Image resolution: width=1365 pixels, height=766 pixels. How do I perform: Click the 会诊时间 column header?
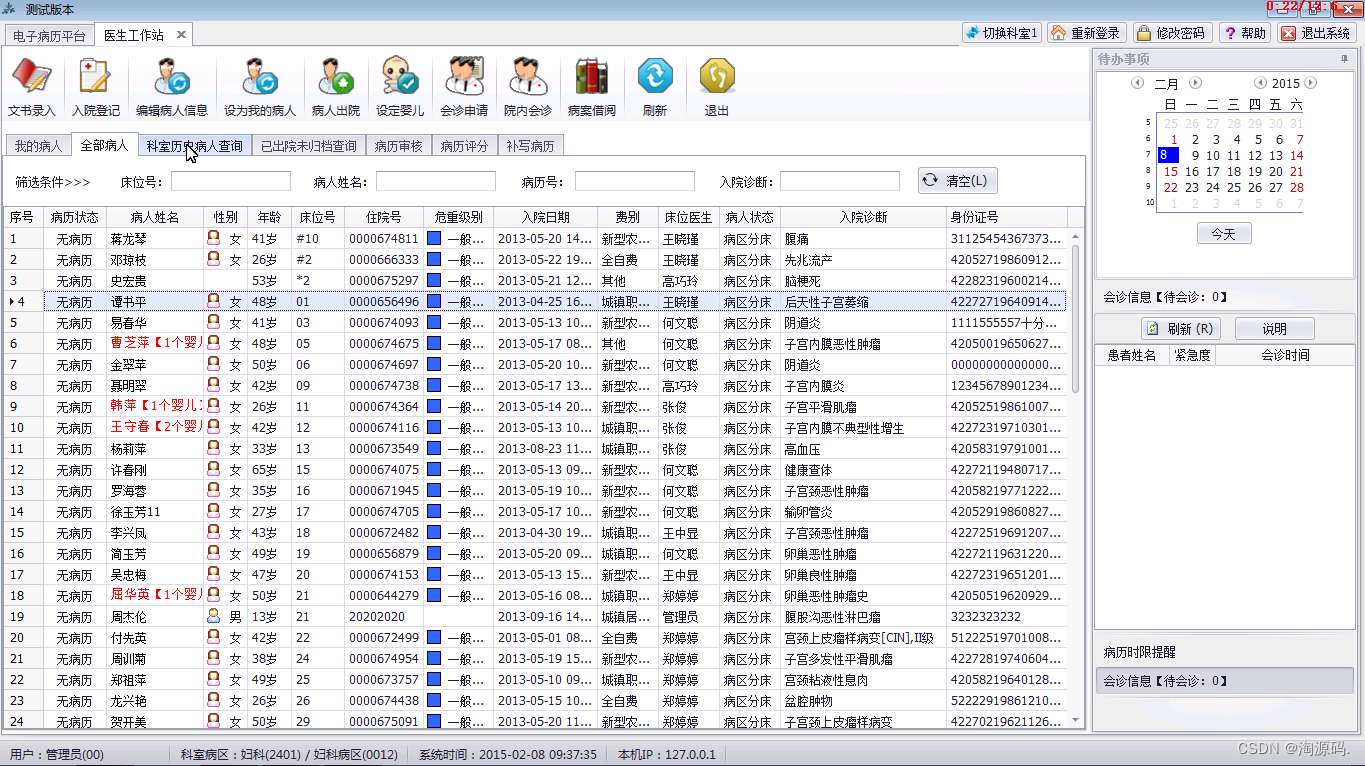tap(1285, 355)
